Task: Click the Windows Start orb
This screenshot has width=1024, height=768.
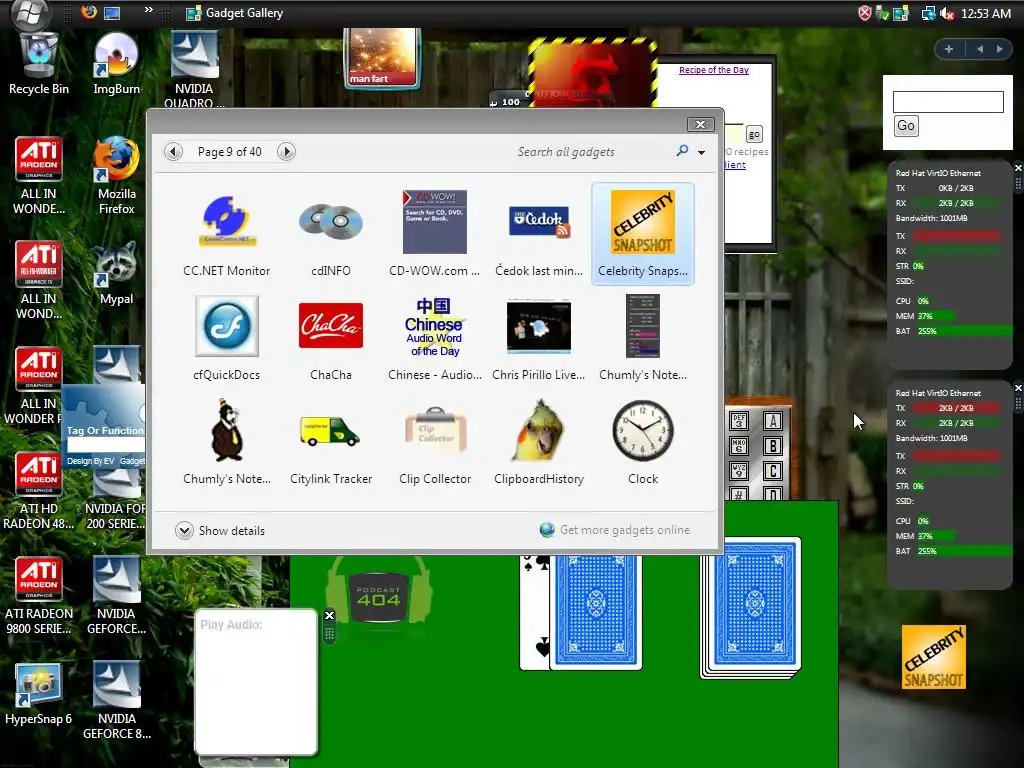Action: (30, 14)
